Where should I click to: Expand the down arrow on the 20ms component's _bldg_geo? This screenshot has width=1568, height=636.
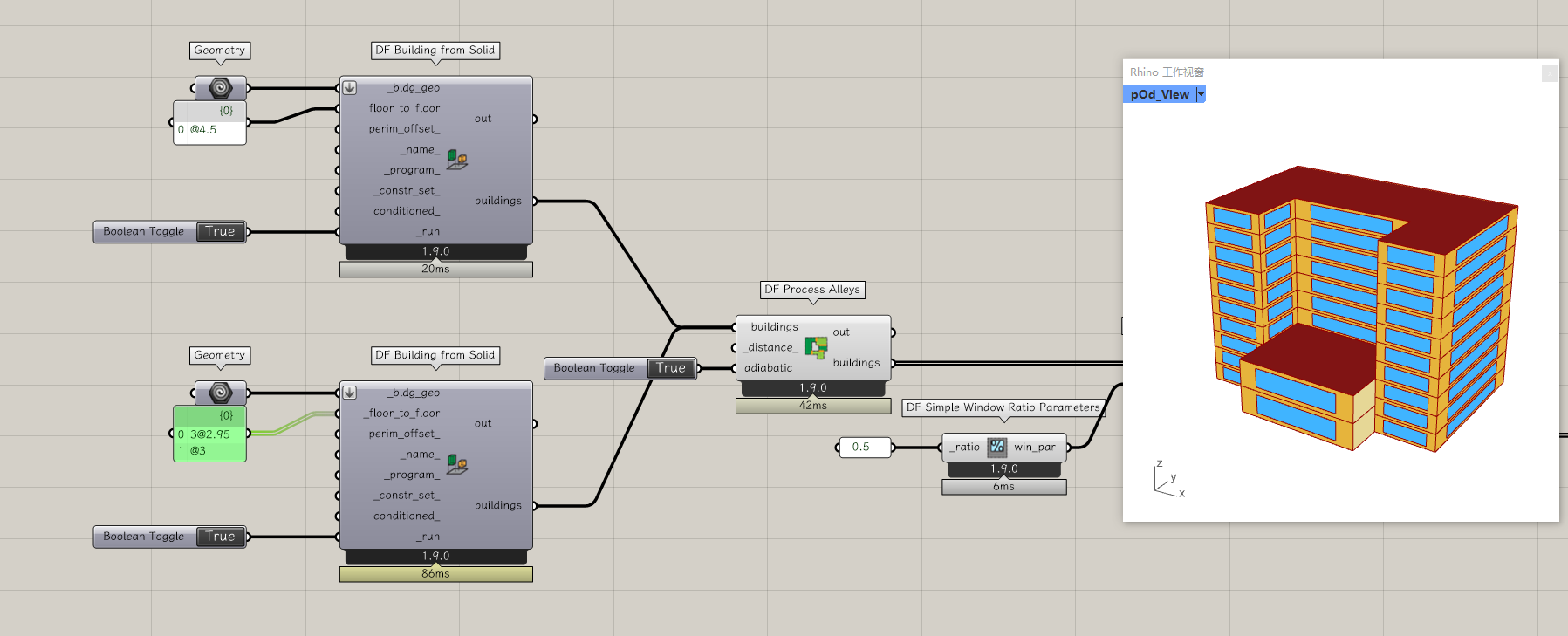pos(349,87)
